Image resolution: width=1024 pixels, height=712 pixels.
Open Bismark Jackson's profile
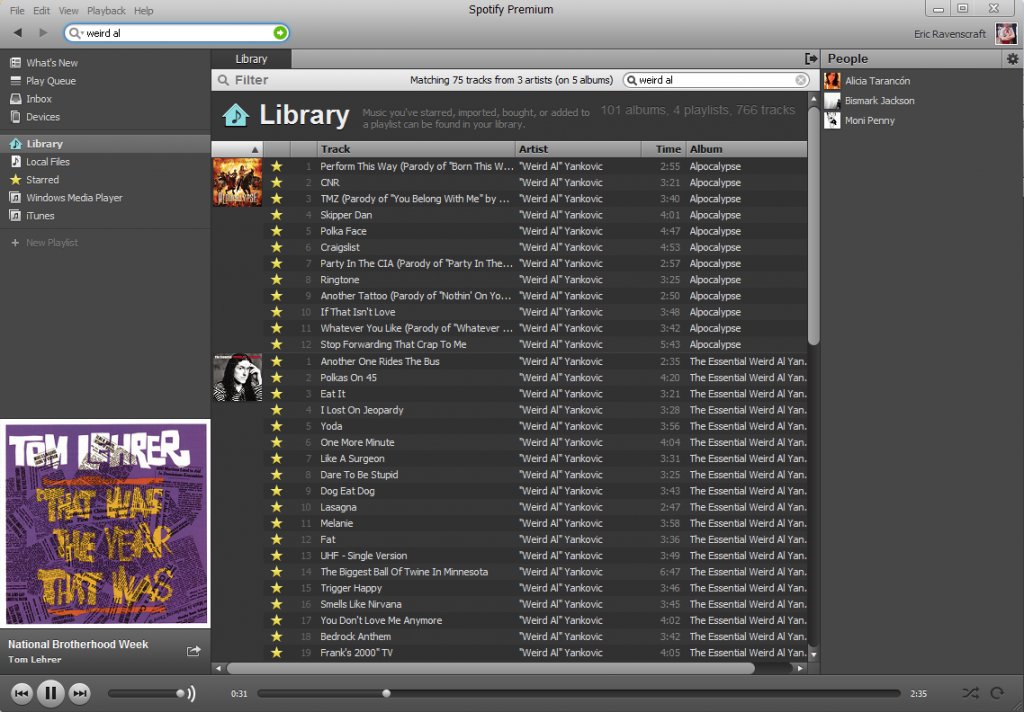[879, 101]
